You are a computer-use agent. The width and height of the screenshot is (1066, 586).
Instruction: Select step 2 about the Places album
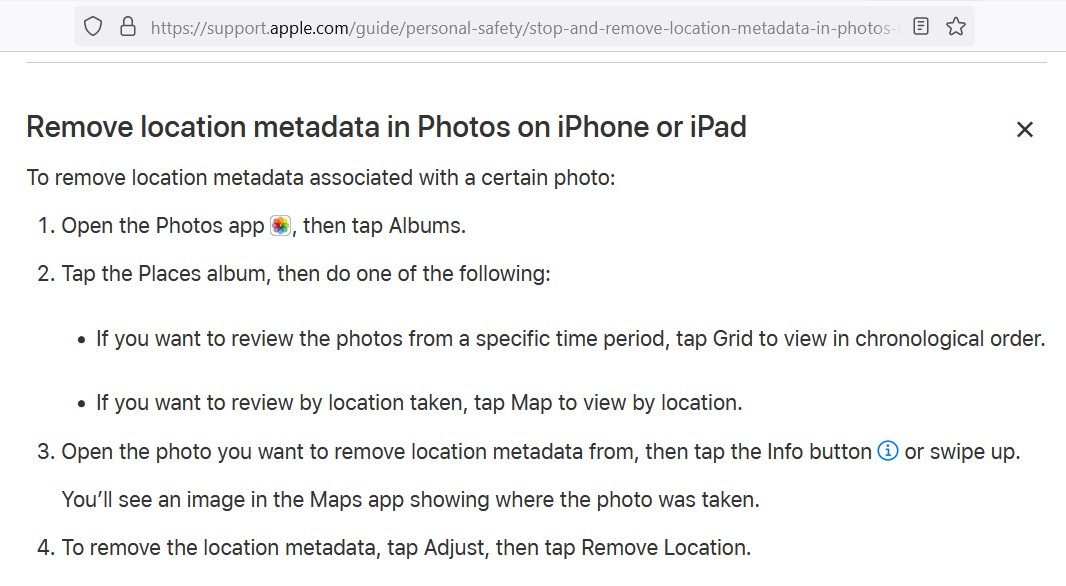click(294, 274)
